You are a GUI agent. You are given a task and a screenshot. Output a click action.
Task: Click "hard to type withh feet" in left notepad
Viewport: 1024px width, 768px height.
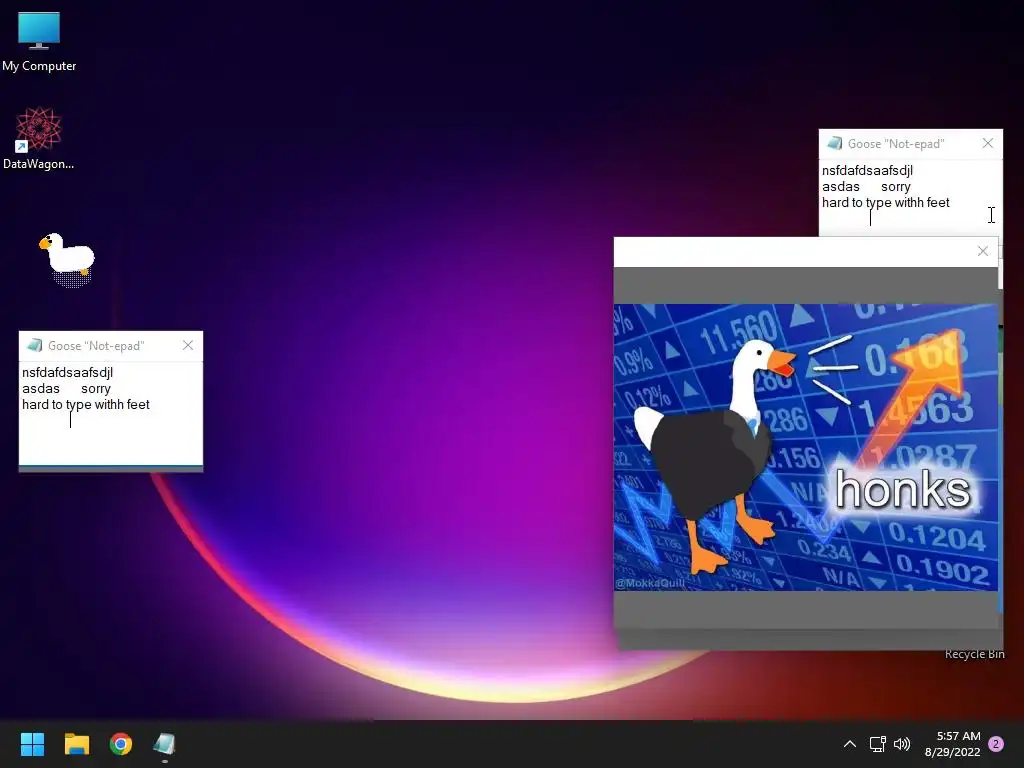tap(86, 405)
